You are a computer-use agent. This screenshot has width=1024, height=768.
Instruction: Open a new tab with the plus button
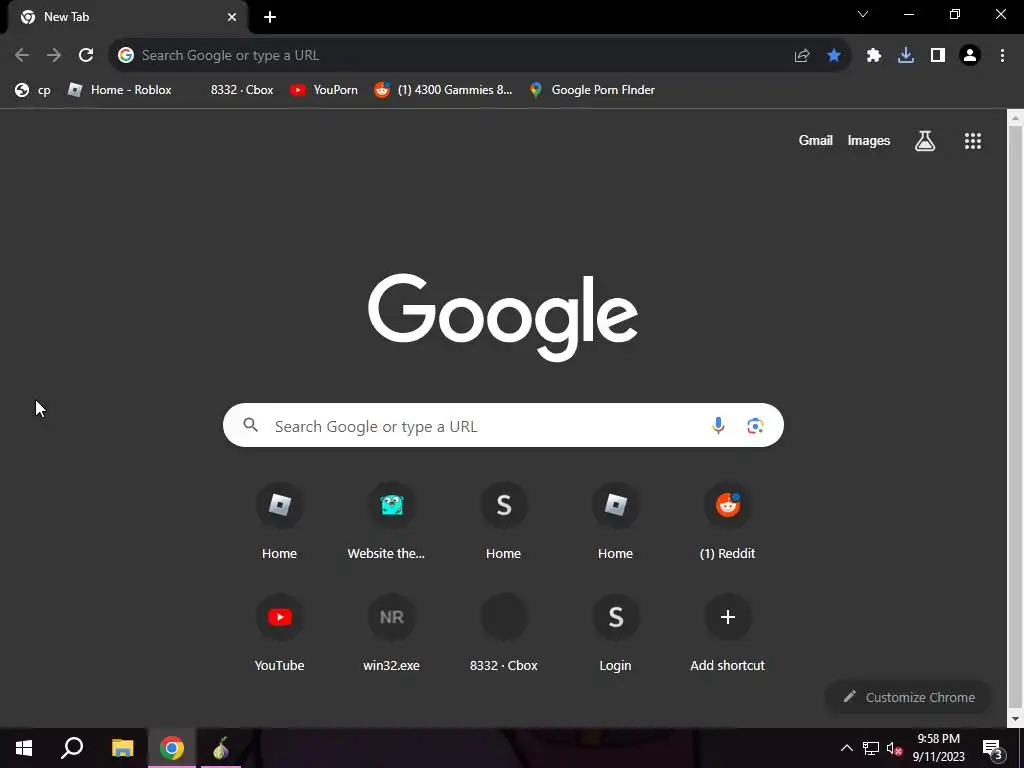click(270, 17)
